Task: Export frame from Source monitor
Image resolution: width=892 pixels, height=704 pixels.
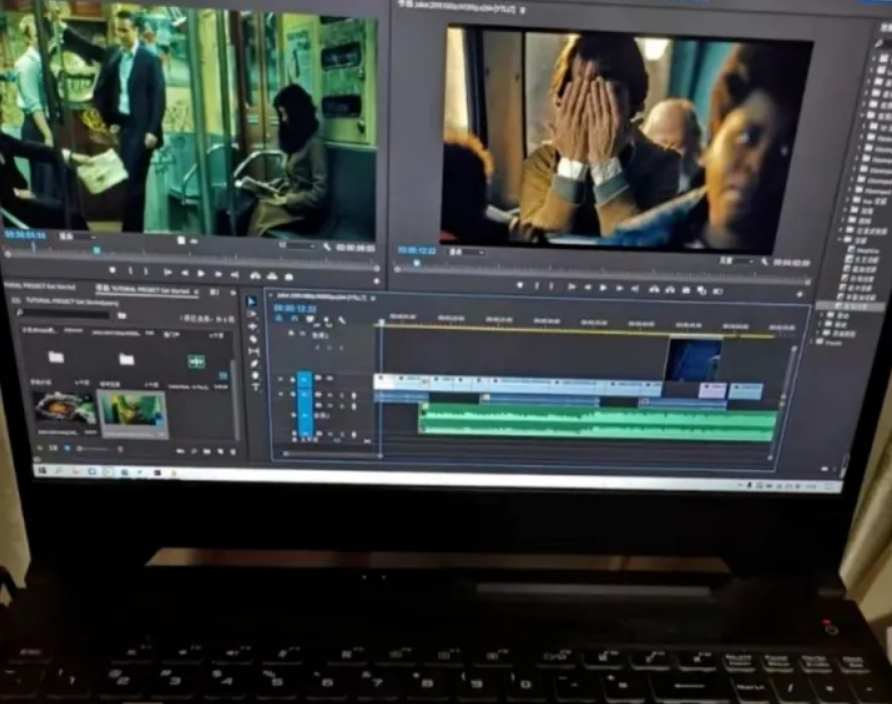Action: (x=289, y=276)
